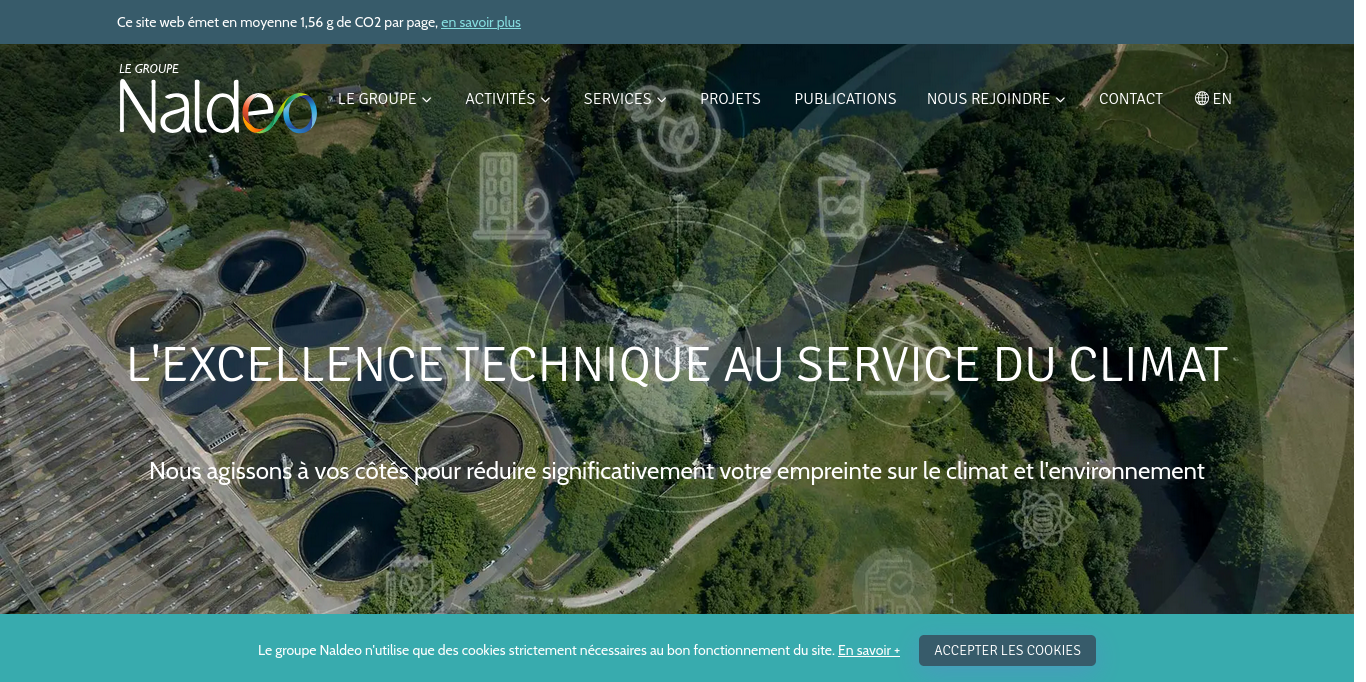Expand the Services dropdown chevron
The width and height of the screenshot is (1366, 682).
point(661,100)
